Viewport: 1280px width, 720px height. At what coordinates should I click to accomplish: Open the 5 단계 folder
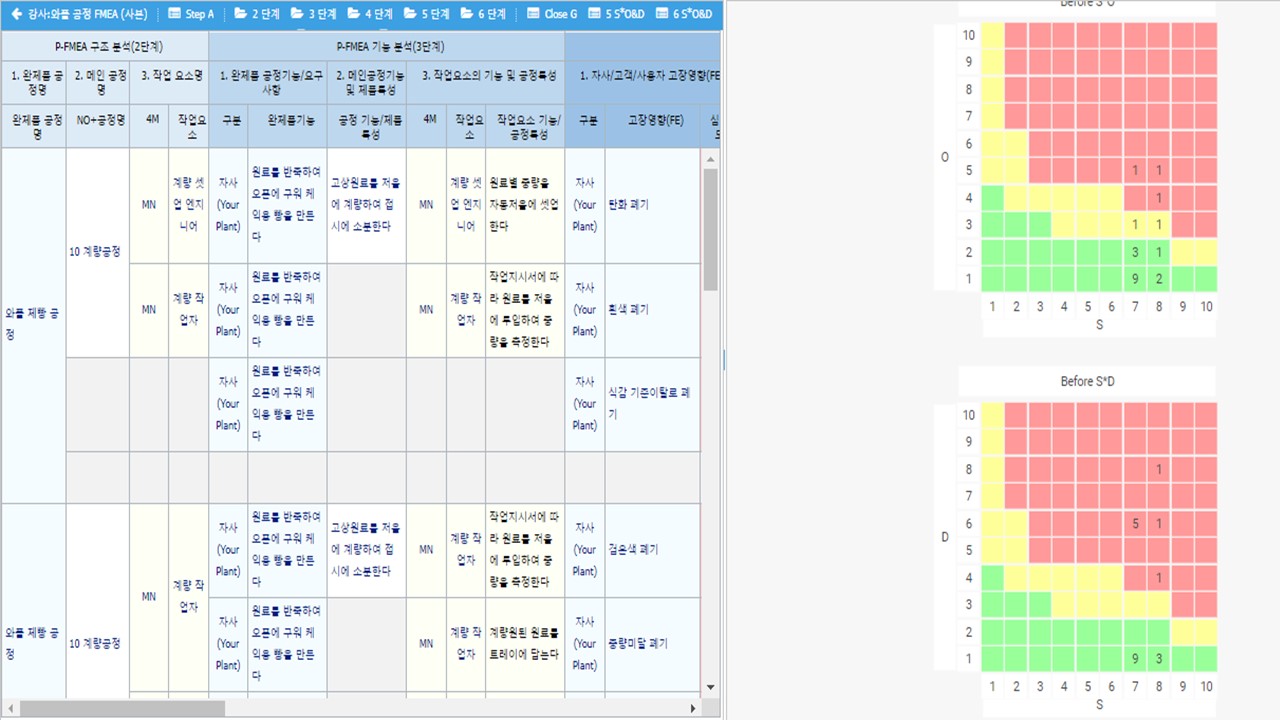(426, 14)
